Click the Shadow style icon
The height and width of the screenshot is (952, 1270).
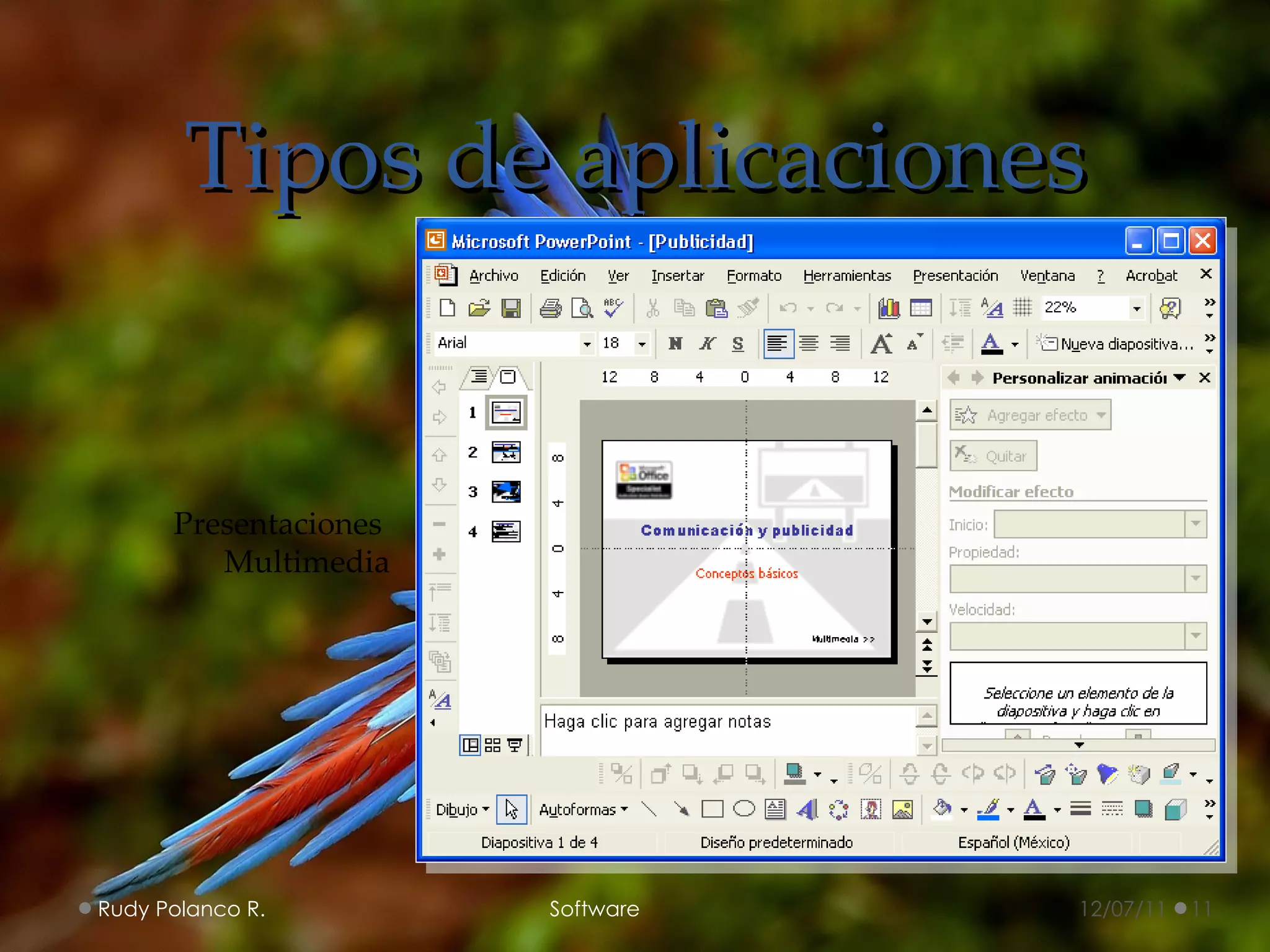coord(1143,809)
